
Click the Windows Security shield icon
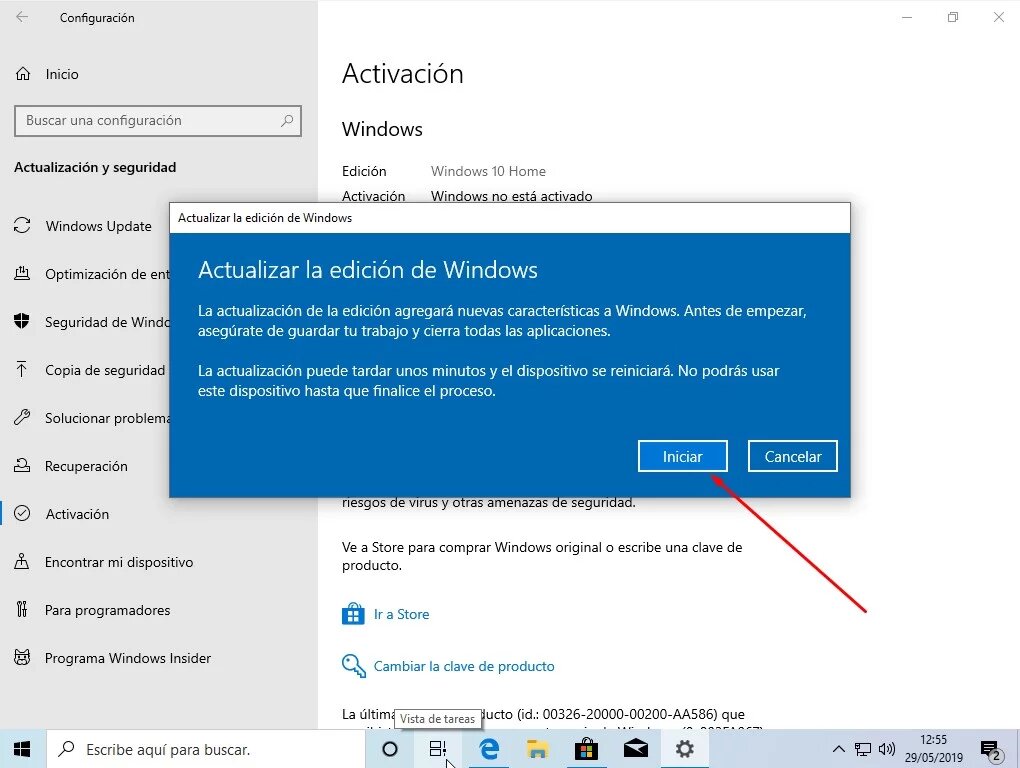click(x=22, y=321)
